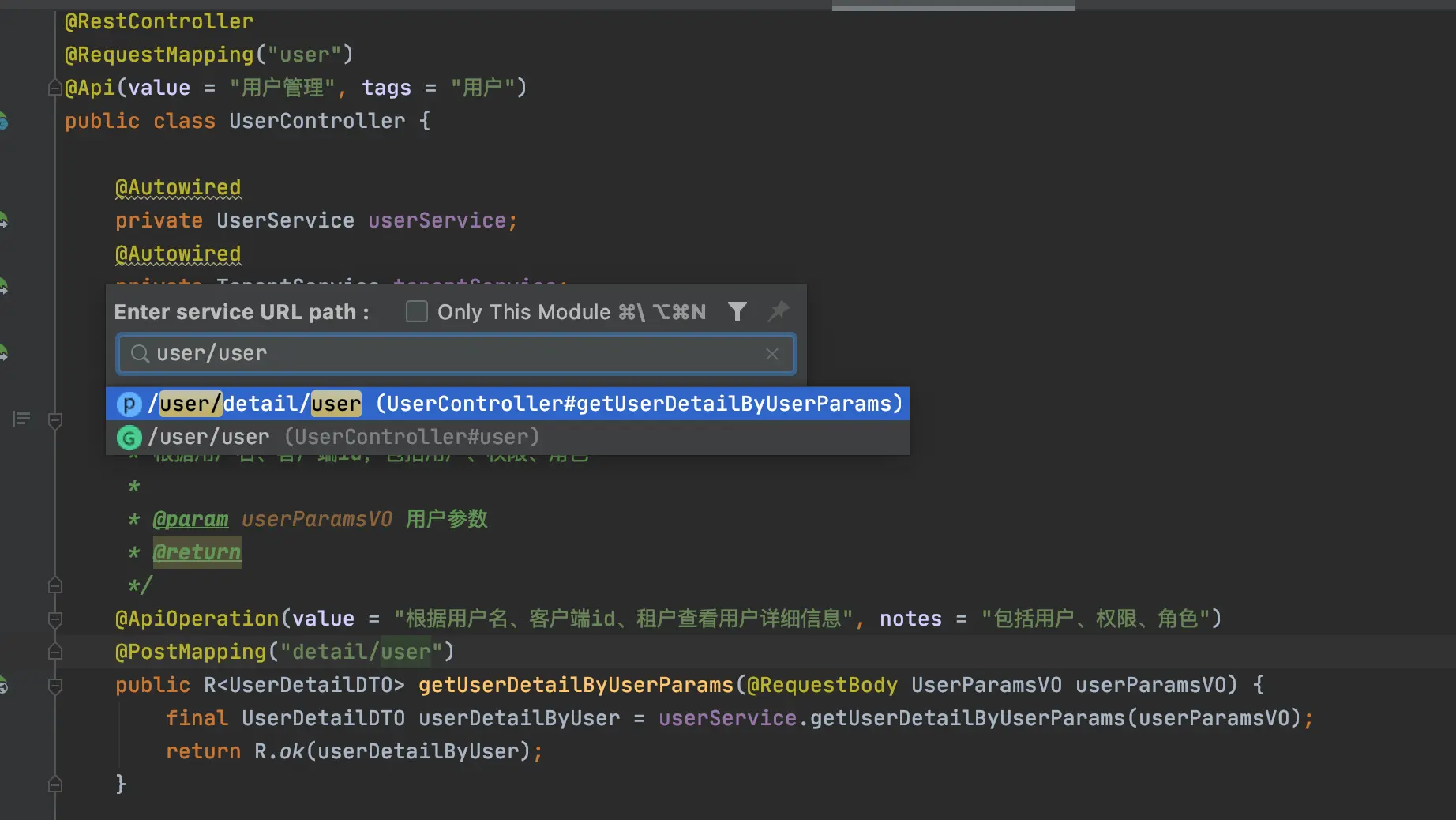Collapse fold marker beside @PostMapping line
Image resolution: width=1456 pixels, height=820 pixels.
55,652
